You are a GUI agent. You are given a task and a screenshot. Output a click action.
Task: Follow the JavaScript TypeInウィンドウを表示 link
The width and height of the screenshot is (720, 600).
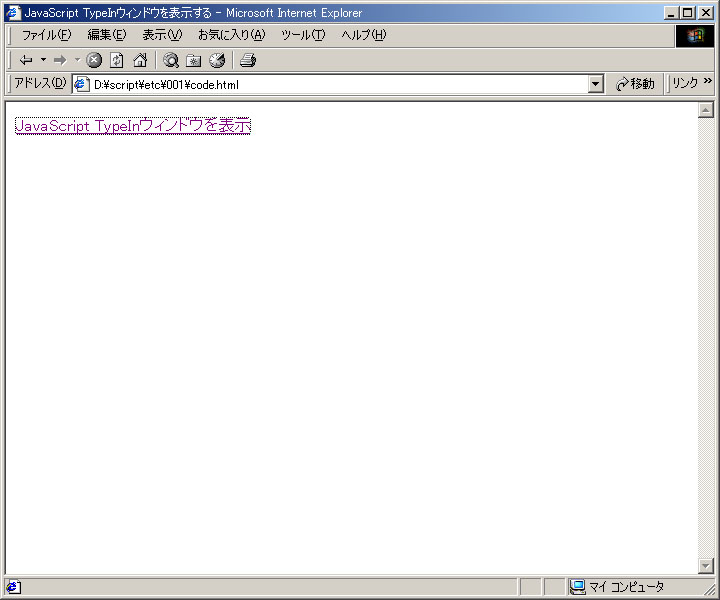click(133, 125)
